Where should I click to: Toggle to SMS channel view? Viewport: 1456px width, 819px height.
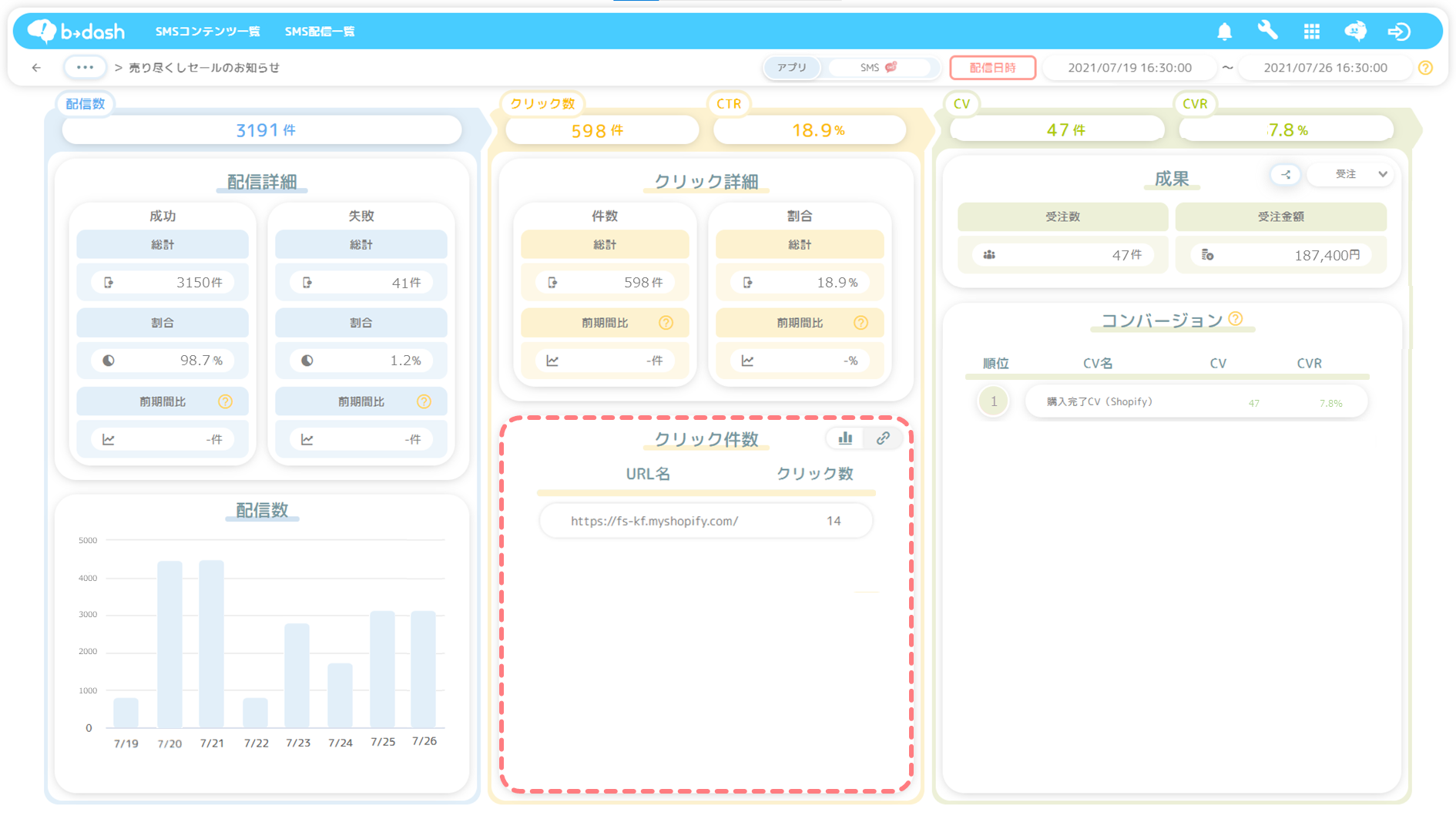[878, 68]
